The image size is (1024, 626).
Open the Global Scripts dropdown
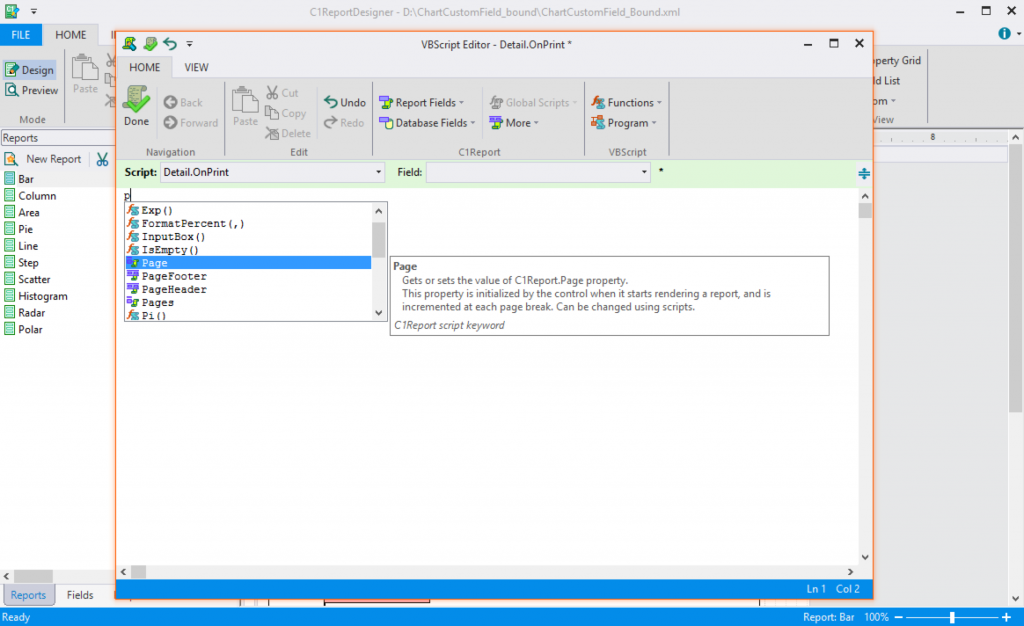pyautogui.click(x=534, y=102)
